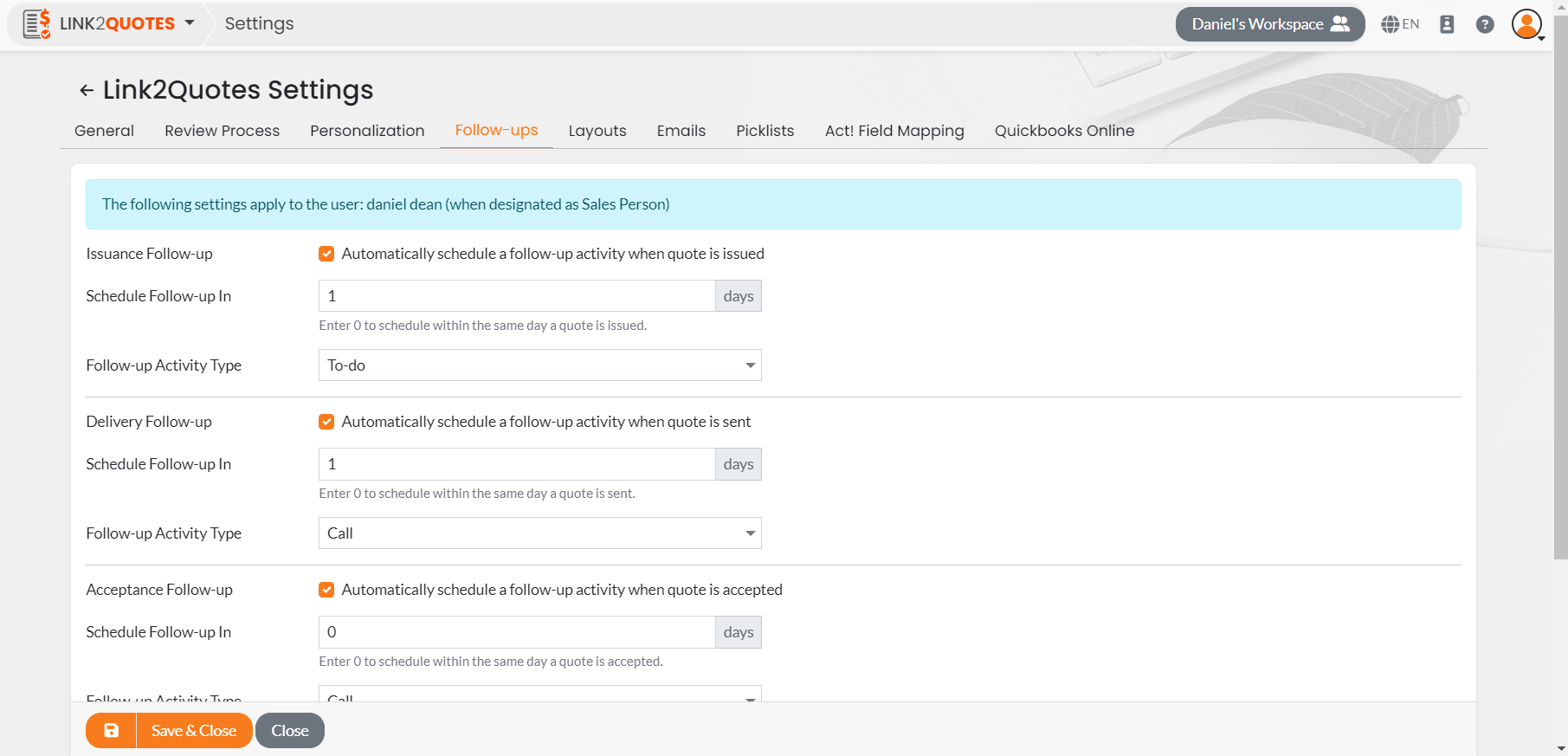Click the page vertical scrollbar
Viewport: 1568px width, 756px height.
coord(1560,286)
